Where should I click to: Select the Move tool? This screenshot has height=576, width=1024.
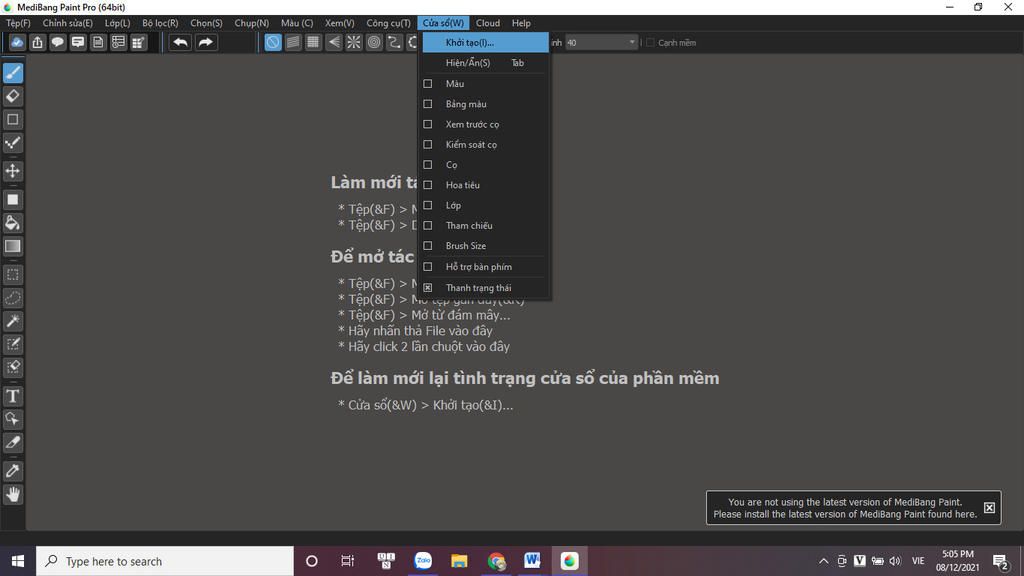click(x=12, y=171)
